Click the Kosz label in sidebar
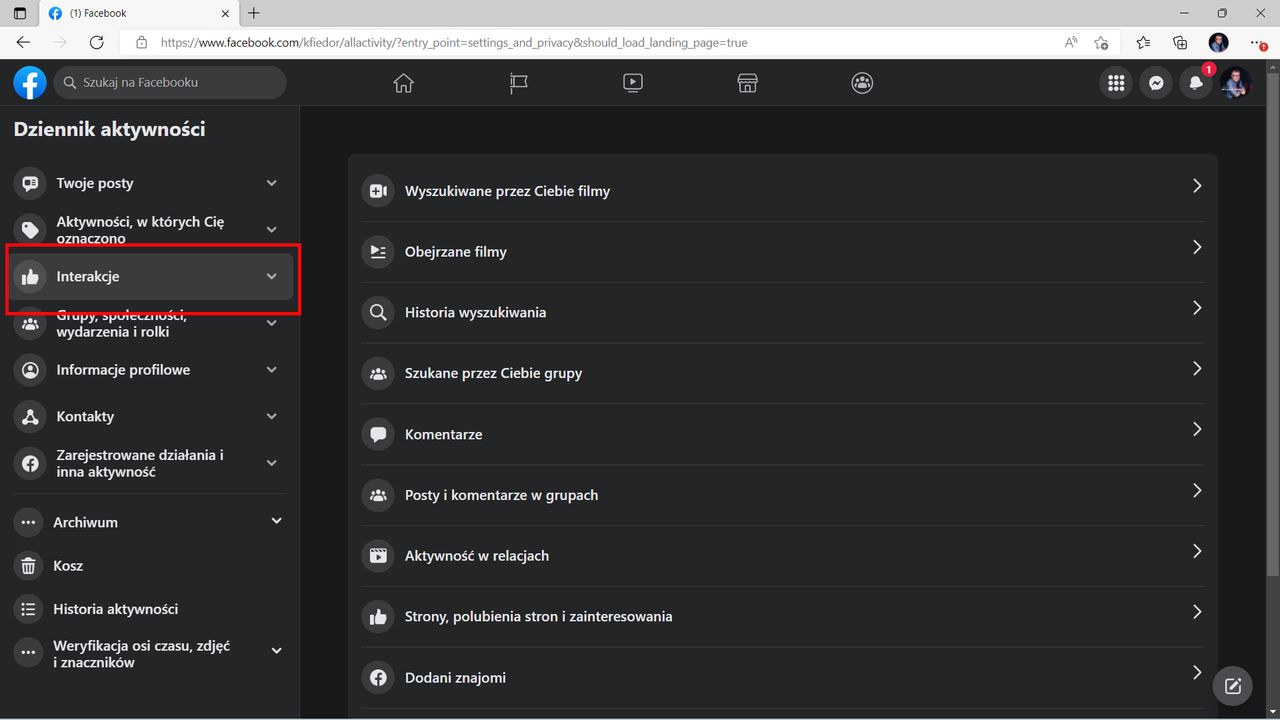The image size is (1280, 720). (68, 566)
